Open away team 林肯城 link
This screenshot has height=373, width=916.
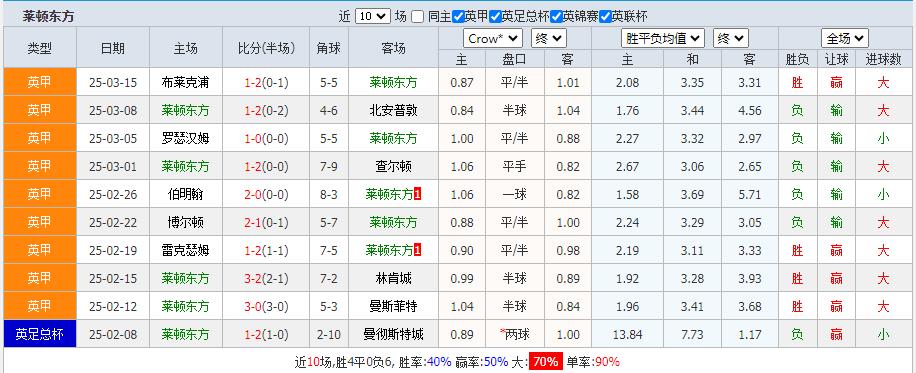click(393, 278)
